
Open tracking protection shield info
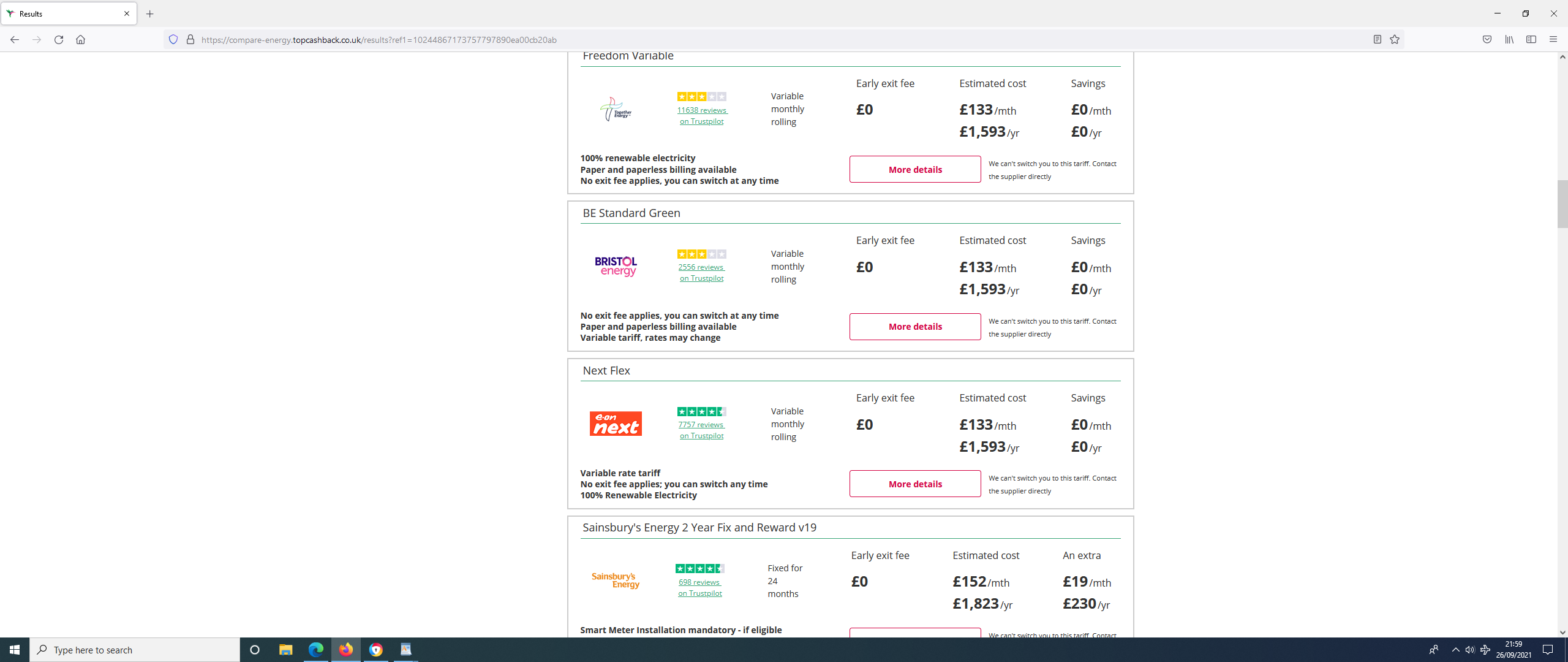click(x=173, y=39)
